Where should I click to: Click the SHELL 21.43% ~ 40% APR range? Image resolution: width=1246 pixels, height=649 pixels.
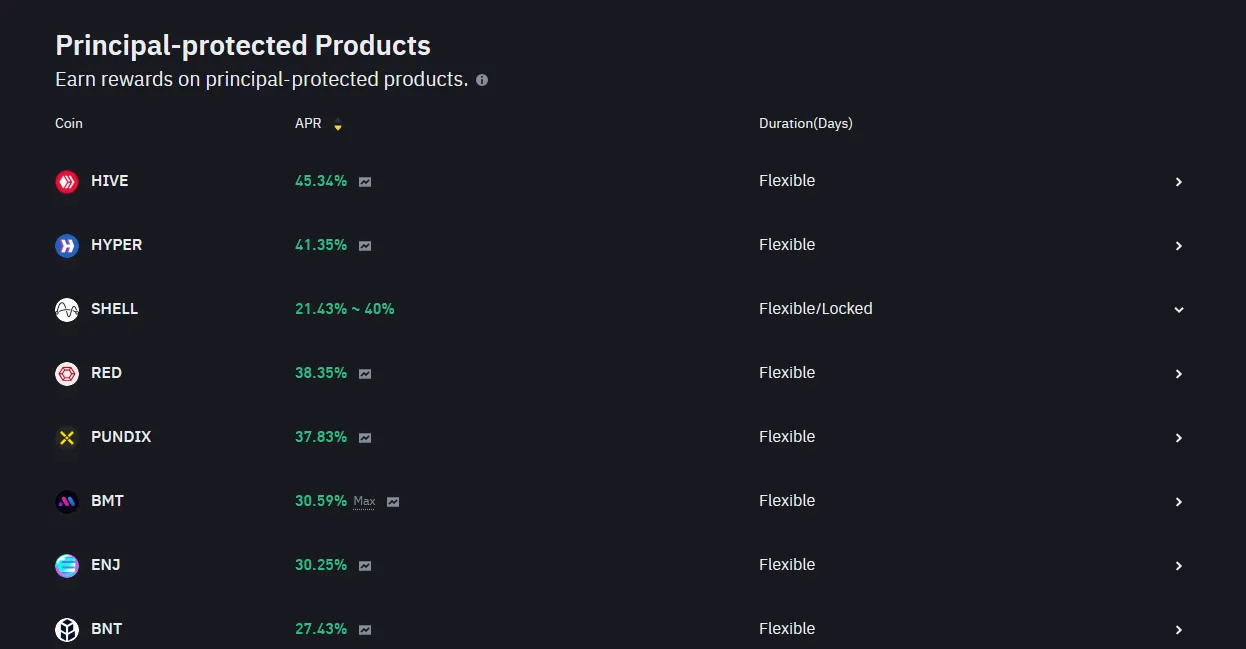(344, 309)
